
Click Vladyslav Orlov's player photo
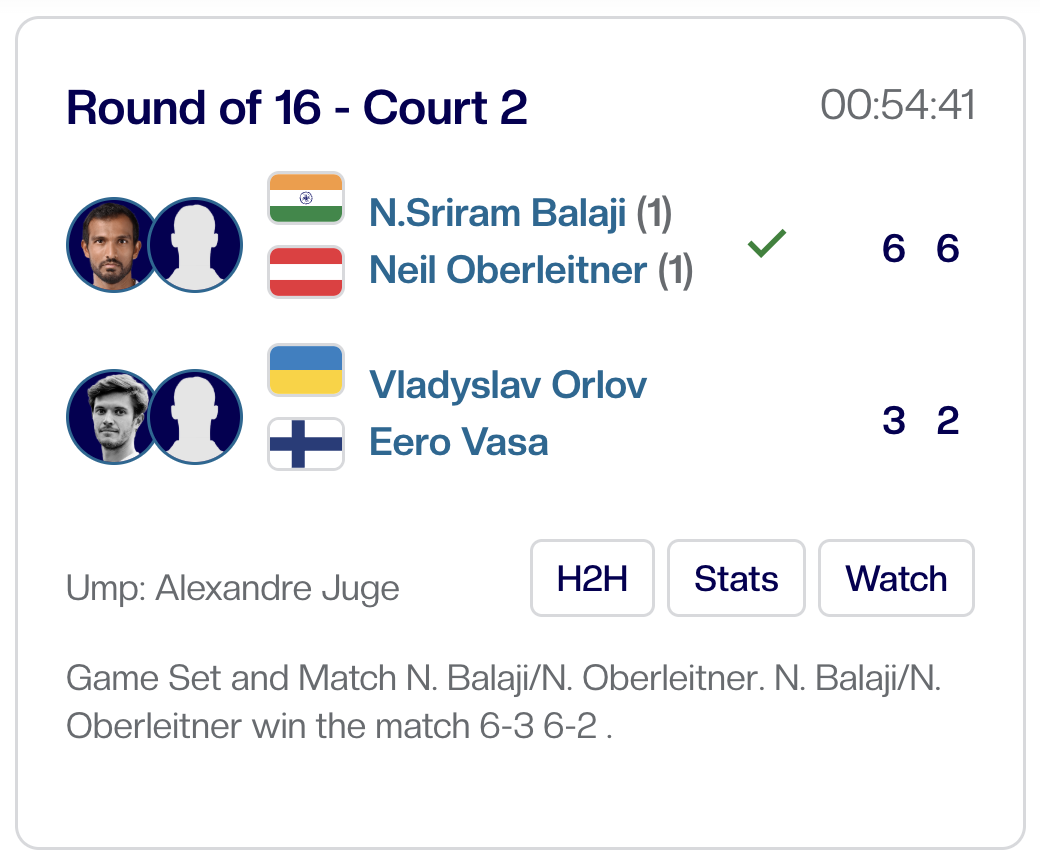tap(108, 416)
